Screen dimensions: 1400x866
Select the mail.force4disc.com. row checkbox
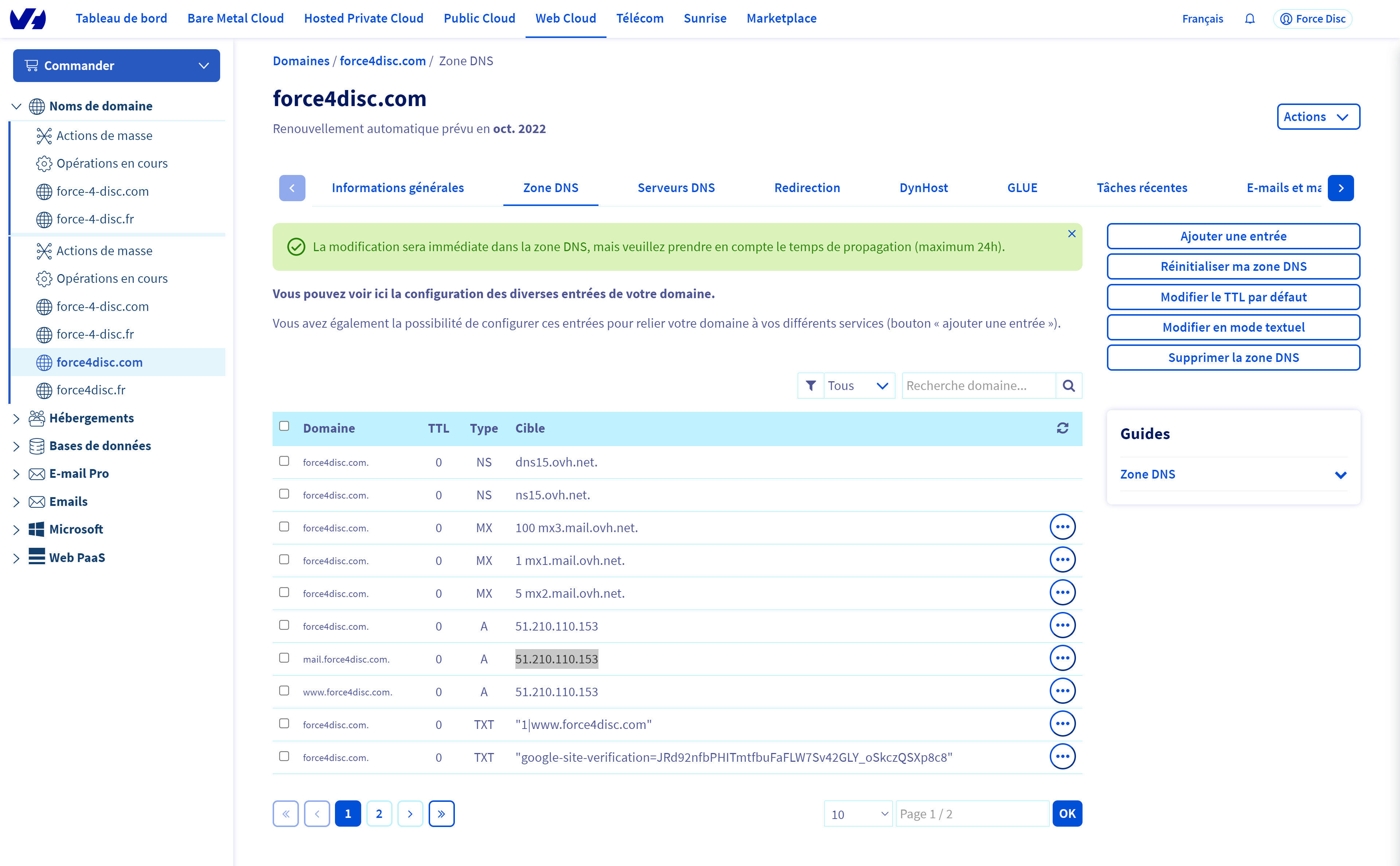pos(284,658)
